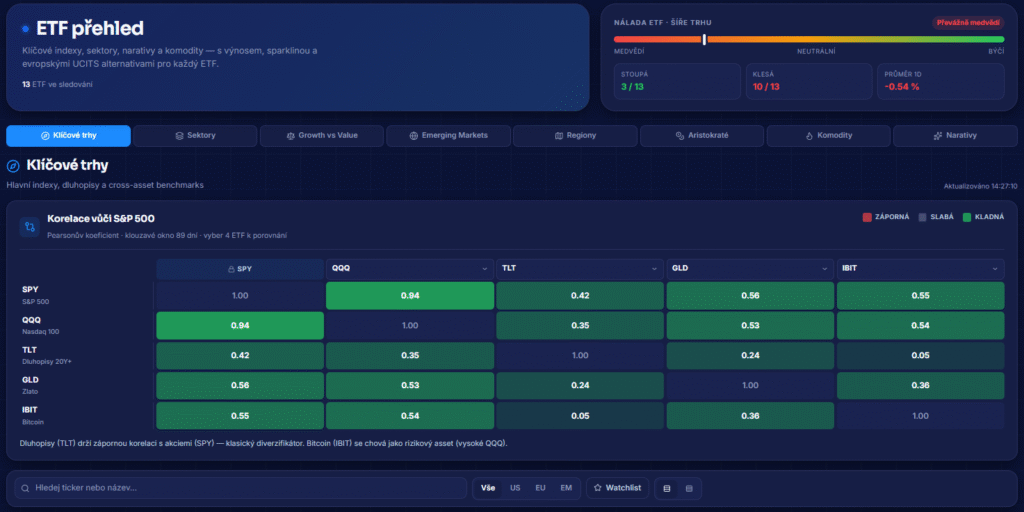Open the Growth vs Value tab
1024x512 pixels.
[x=322, y=136]
